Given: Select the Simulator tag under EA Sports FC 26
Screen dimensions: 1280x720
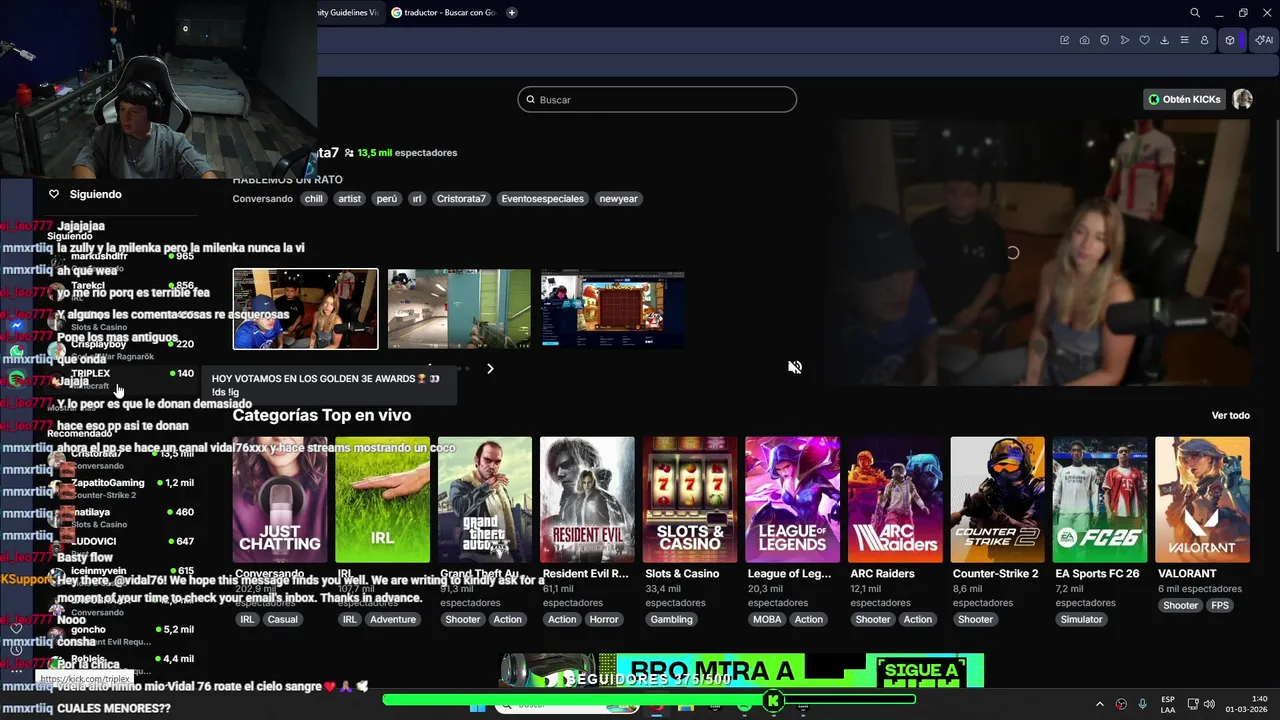Looking at the screenshot, I should 1081,620.
